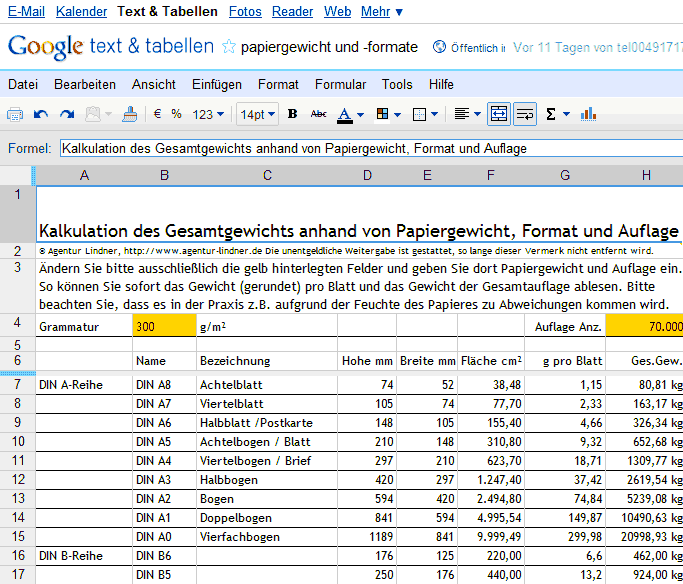Screen dimensions: 683x584
Task: Click the Sigma functions icon
Action: (x=551, y=115)
